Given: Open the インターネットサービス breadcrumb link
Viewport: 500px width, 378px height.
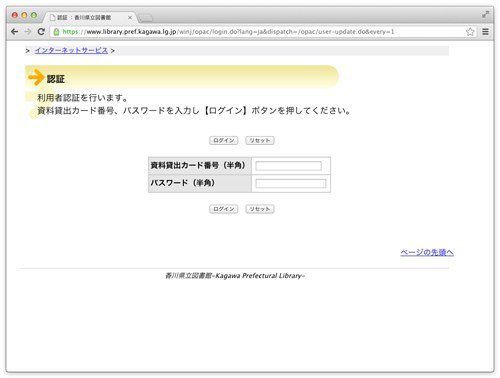Looking at the screenshot, I should pos(71,51).
